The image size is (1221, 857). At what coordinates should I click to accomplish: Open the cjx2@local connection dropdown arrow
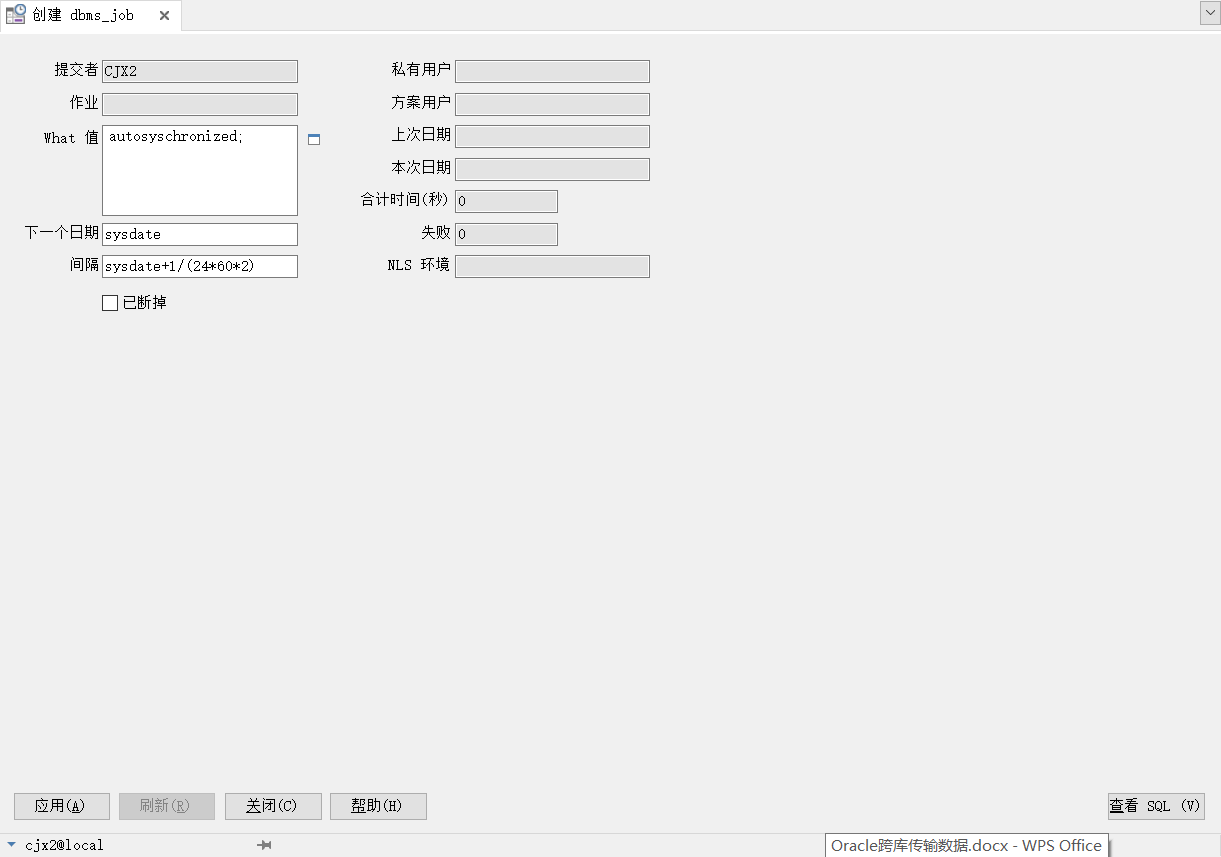11,845
